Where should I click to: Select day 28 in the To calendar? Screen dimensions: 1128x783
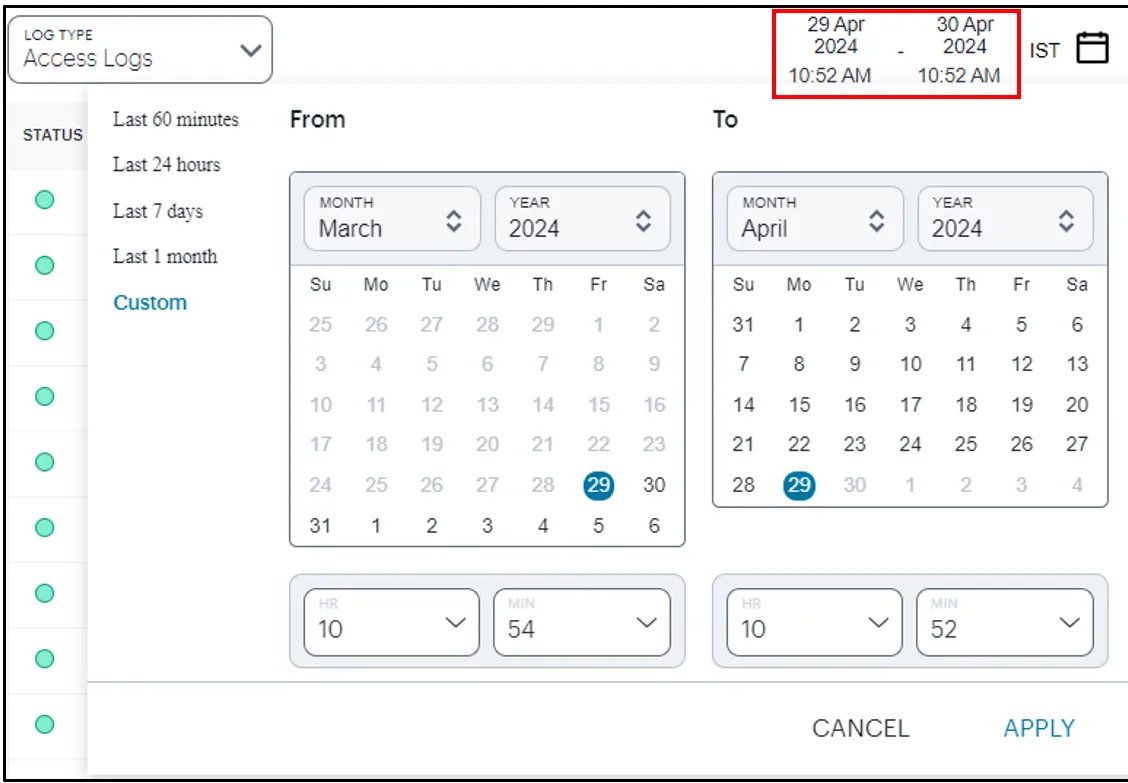pos(743,485)
